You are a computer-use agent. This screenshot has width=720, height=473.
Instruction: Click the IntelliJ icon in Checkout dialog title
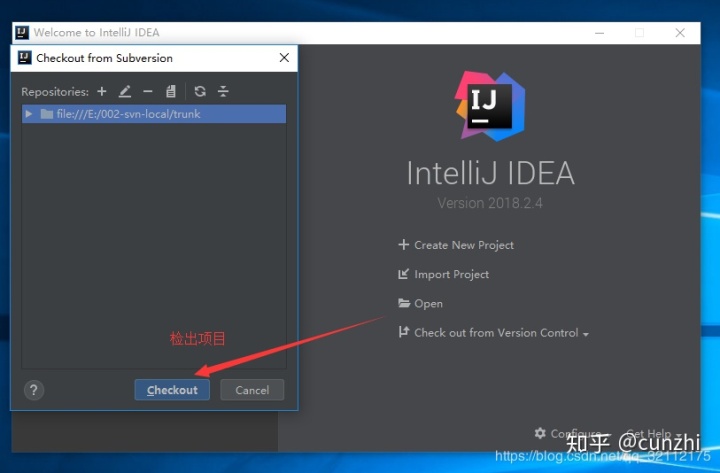click(x=24, y=57)
